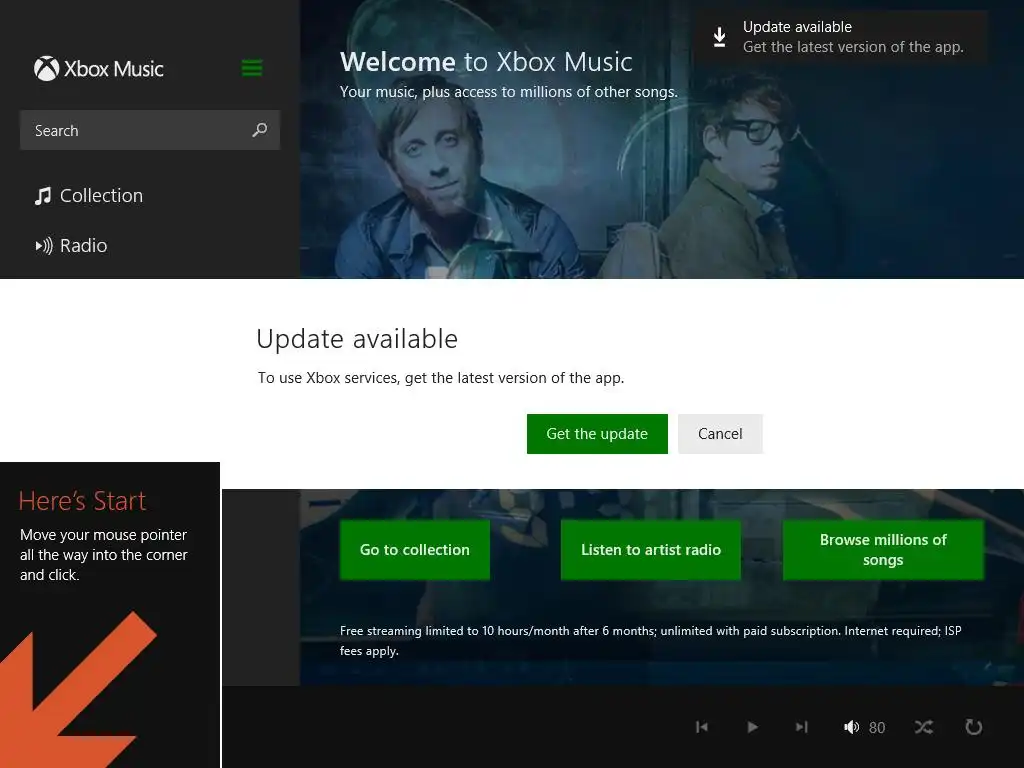Screen dimensions: 1024x768
Task: Click Go to collection button
Action: point(415,550)
